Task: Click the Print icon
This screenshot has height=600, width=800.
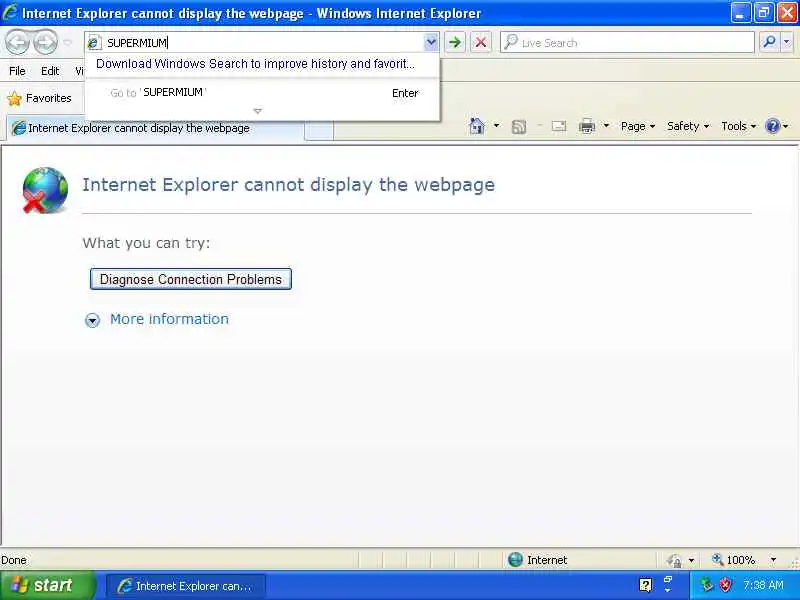Action: click(x=587, y=126)
